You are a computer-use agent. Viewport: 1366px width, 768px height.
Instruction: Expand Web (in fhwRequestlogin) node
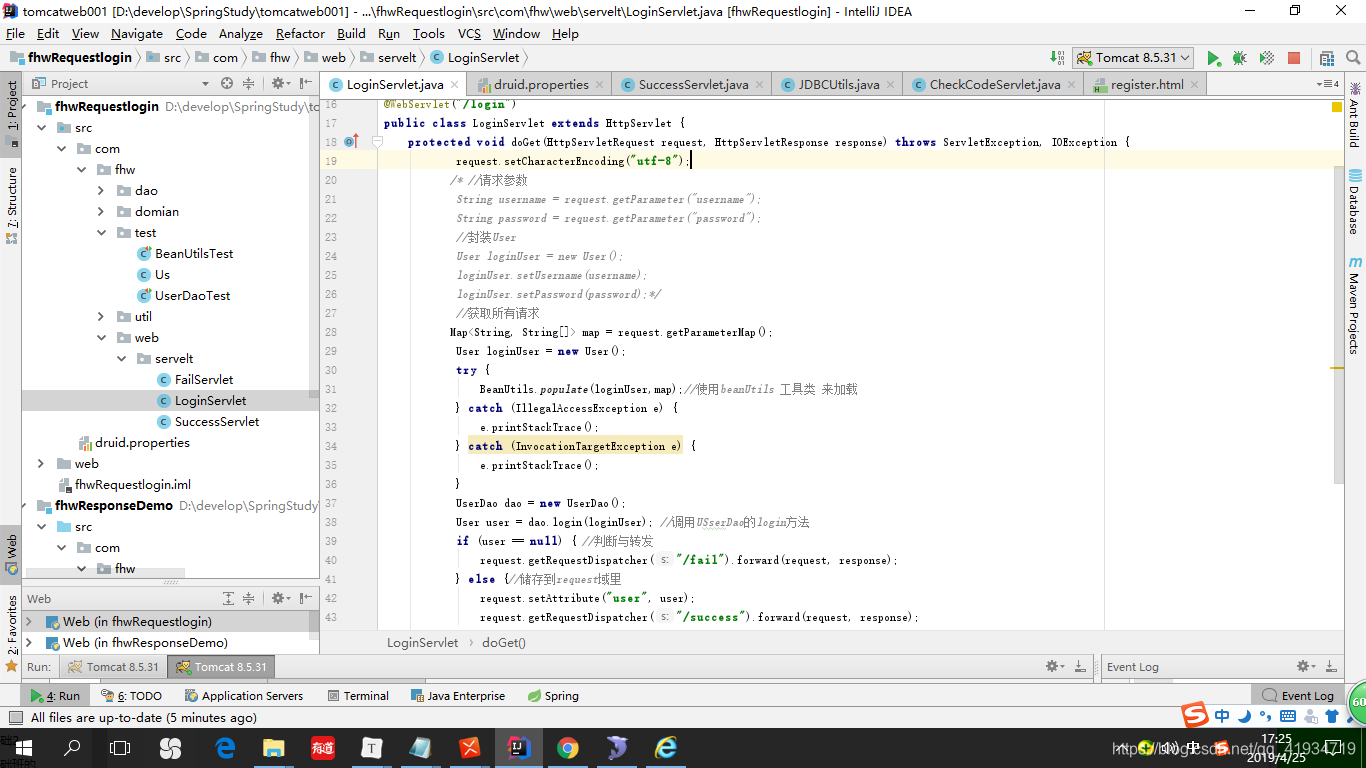pyautogui.click(x=28, y=621)
